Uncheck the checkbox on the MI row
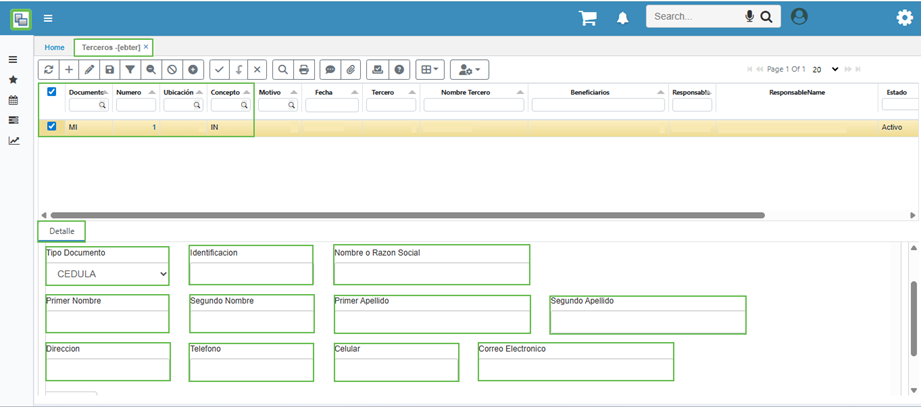 [x=52, y=127]
